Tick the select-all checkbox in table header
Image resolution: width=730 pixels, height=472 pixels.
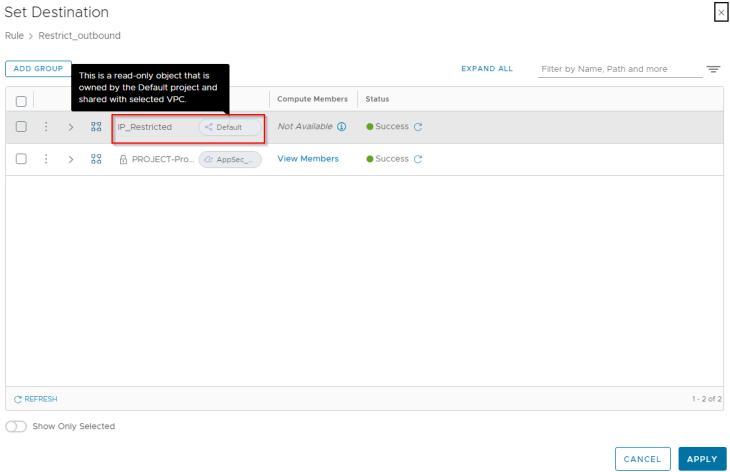tap(21, 101)
